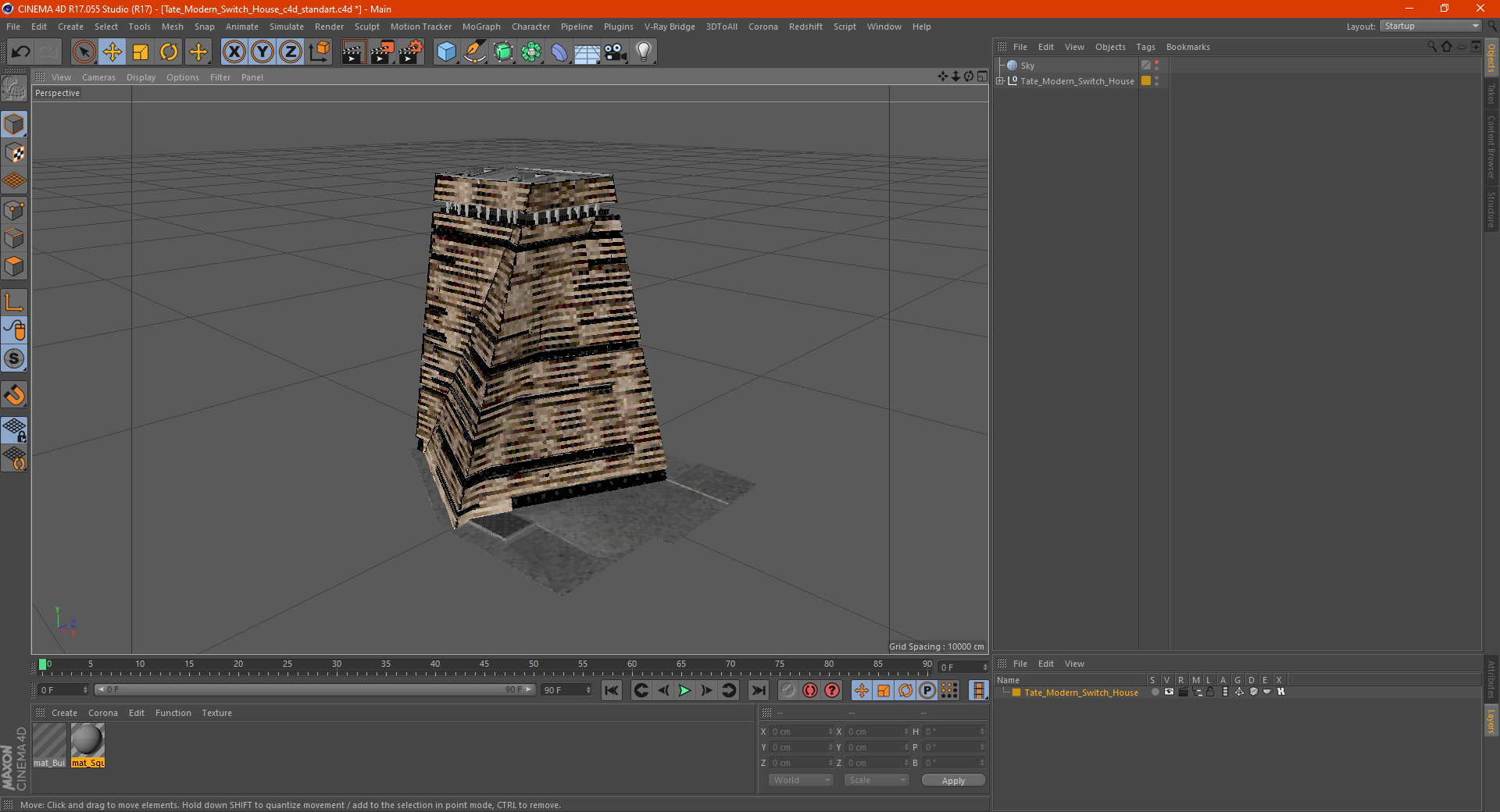Screen dimensions: 1500x812
Task: Open the MoGraph menu
Action: click(481, 27)
